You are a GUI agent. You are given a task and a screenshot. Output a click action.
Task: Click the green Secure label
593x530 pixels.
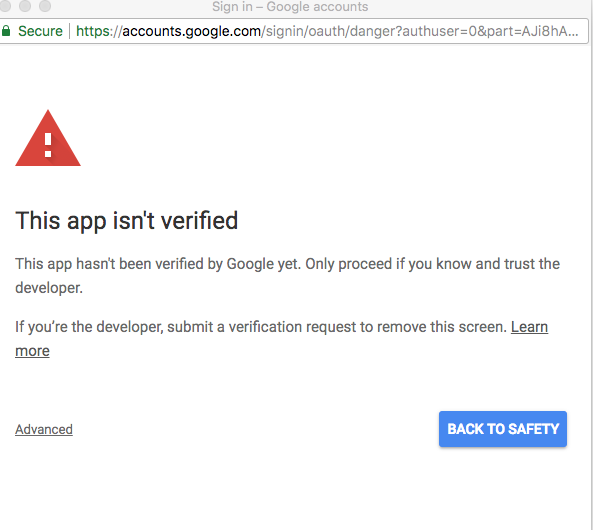click(x=40, y=31)
